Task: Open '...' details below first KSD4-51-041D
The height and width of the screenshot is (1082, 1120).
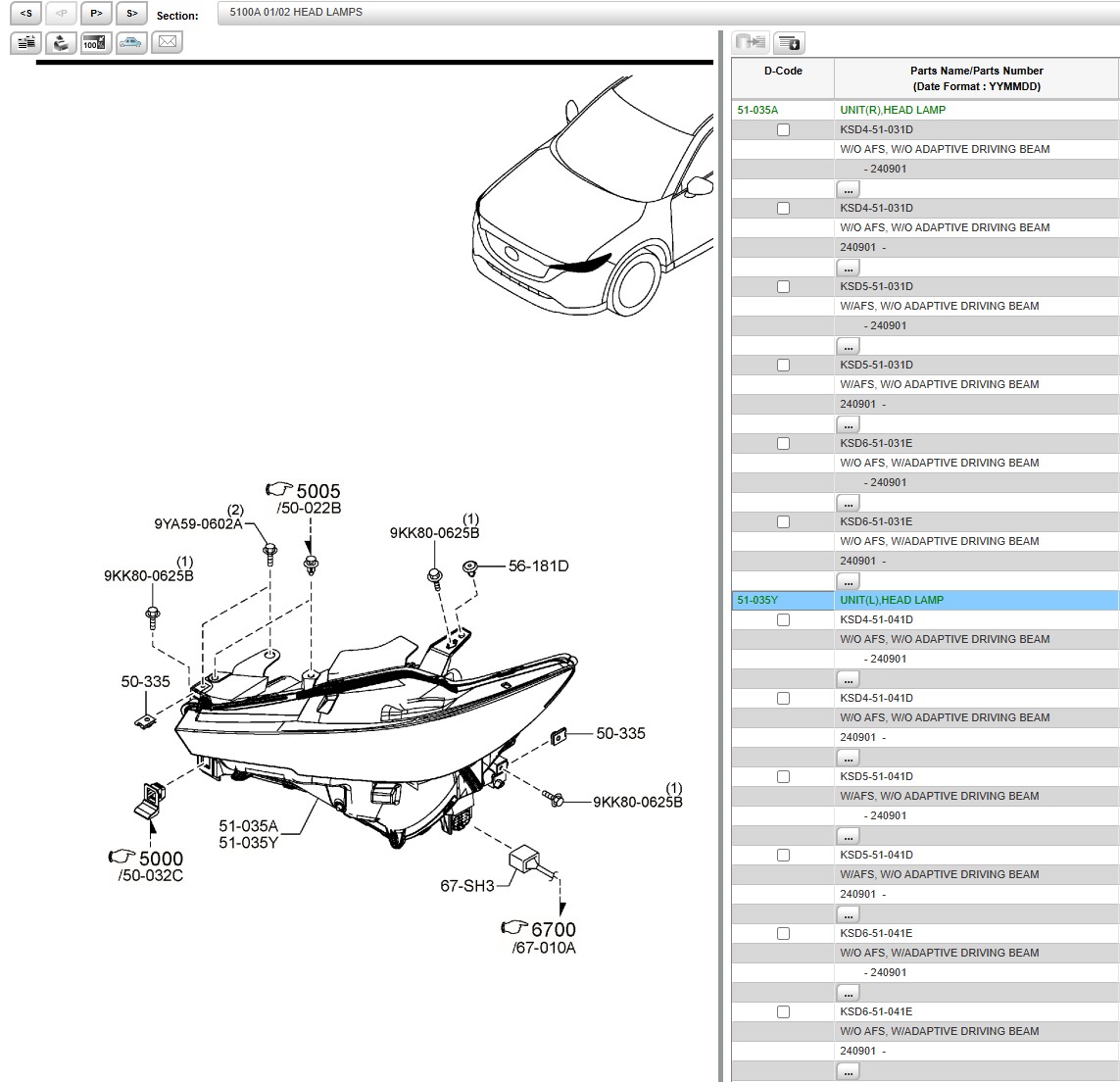Action: click(848, 679)
